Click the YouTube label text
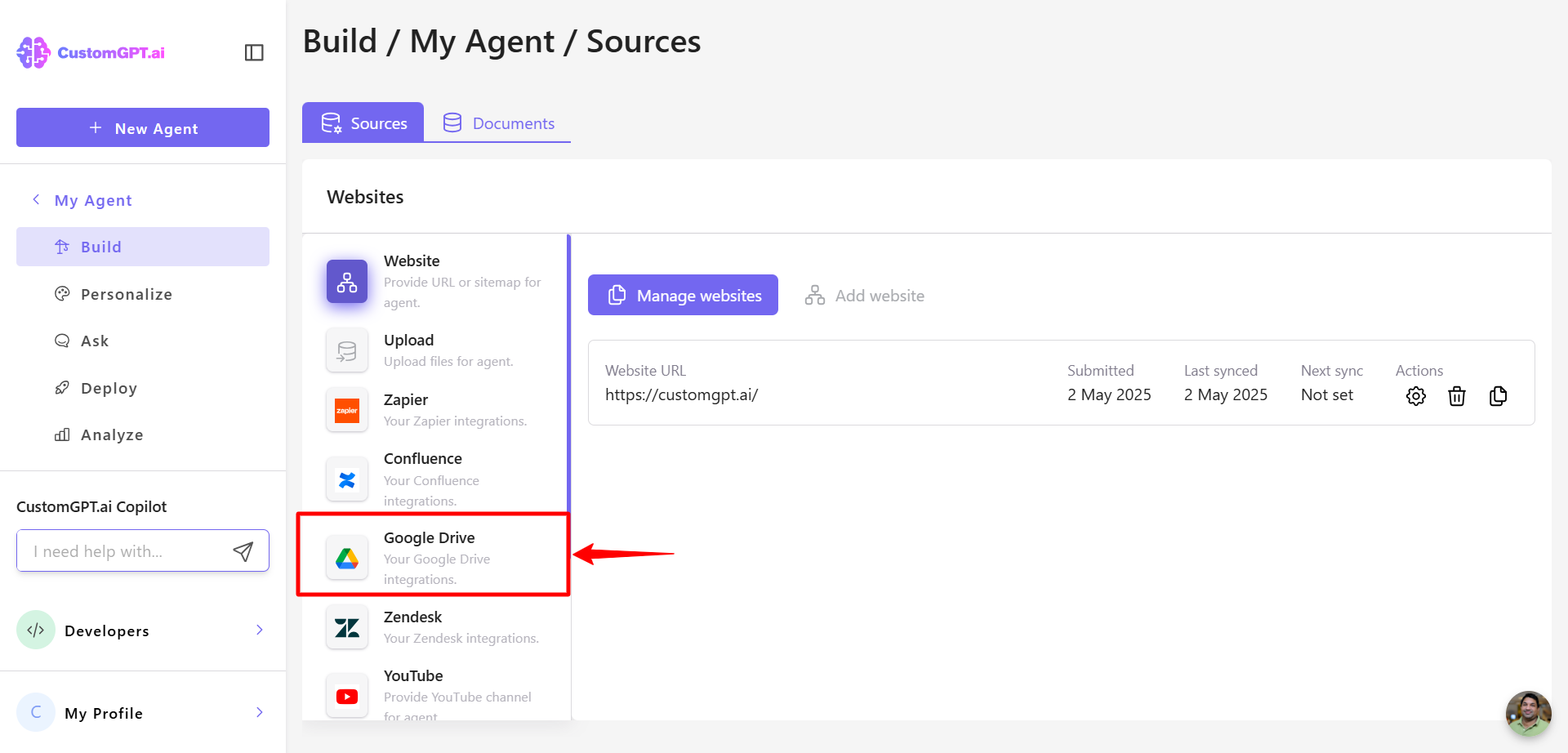1568x753 pixels. [413, 675]
